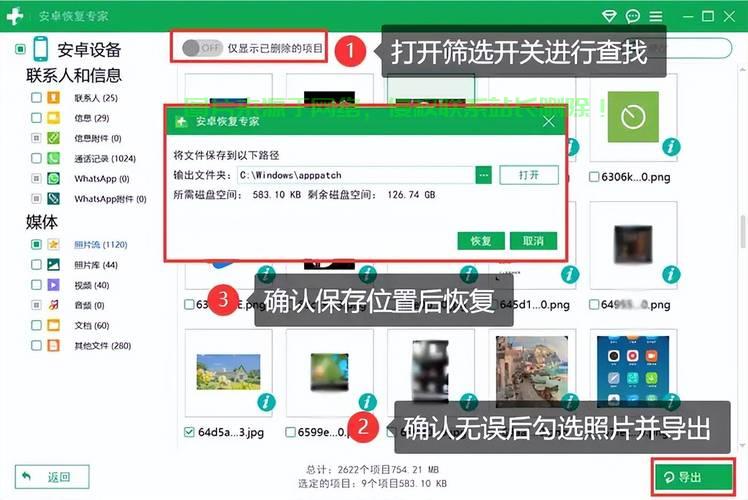Click the call log (通话记录) phone icon
Image resolution: width=748 pixels, height=500 pixels.
click(x=53, y=158)
